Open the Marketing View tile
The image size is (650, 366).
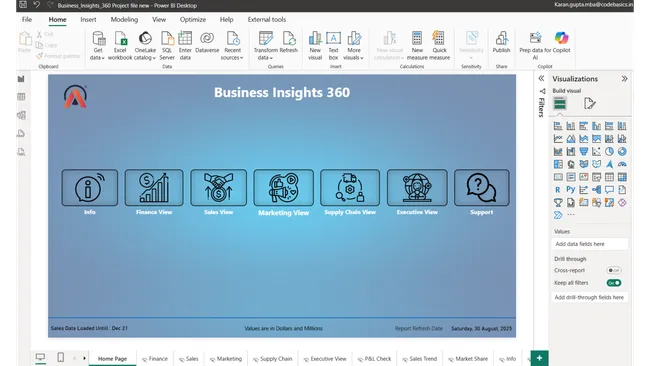[284, 188]
